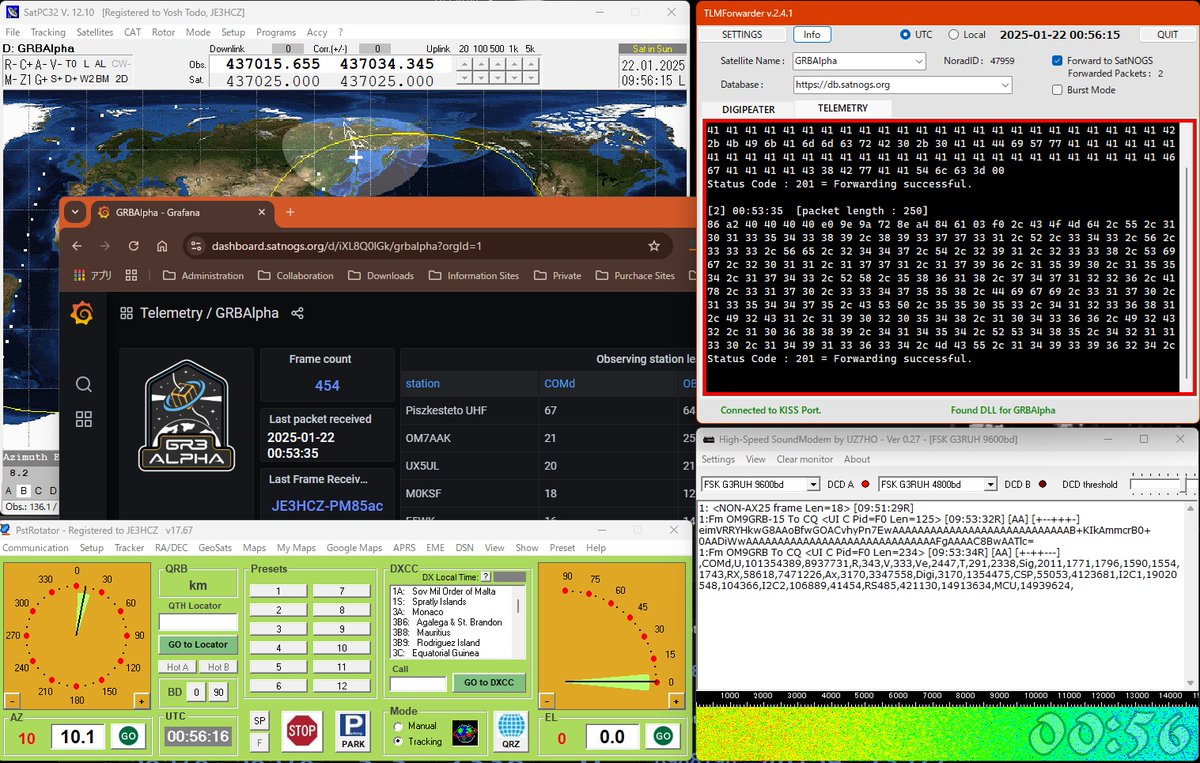Open Grafana dashboards grid icon in sidebar
The height and width of the screenshot is (763, 1200).
coord(84,419)
